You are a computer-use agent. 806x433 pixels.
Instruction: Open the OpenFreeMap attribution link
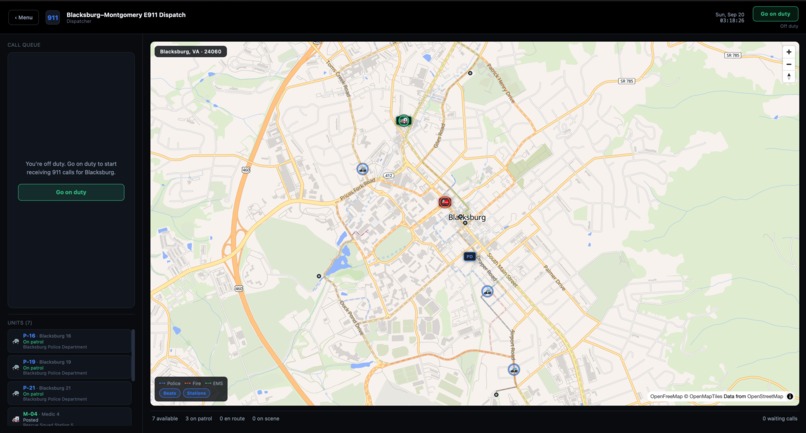[666, 396]
